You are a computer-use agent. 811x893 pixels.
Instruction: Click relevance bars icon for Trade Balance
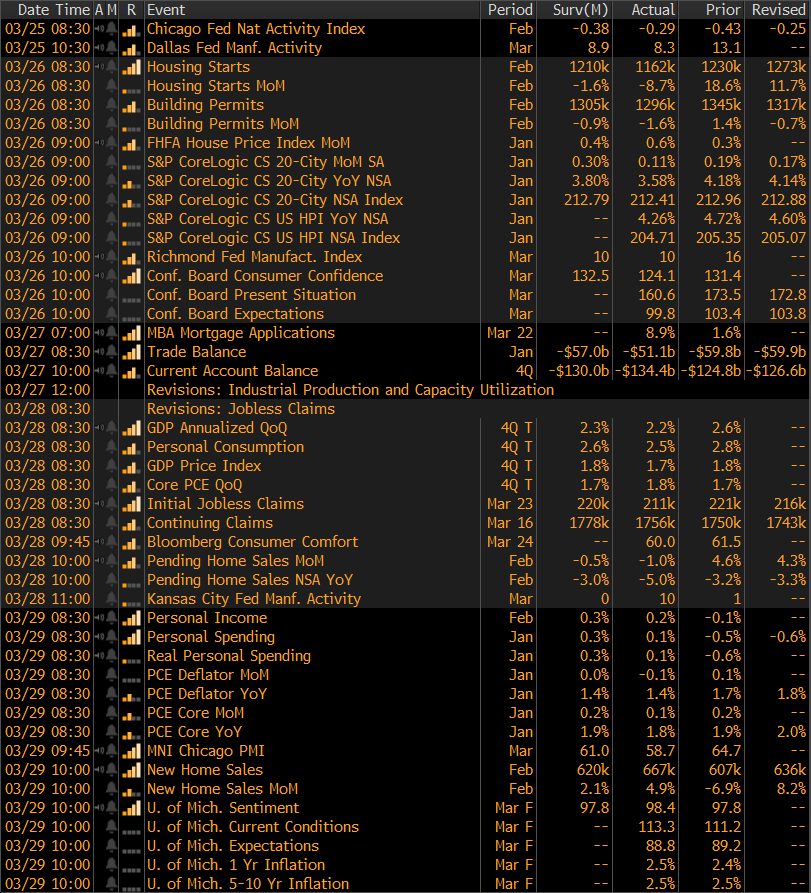pos(130,352)
